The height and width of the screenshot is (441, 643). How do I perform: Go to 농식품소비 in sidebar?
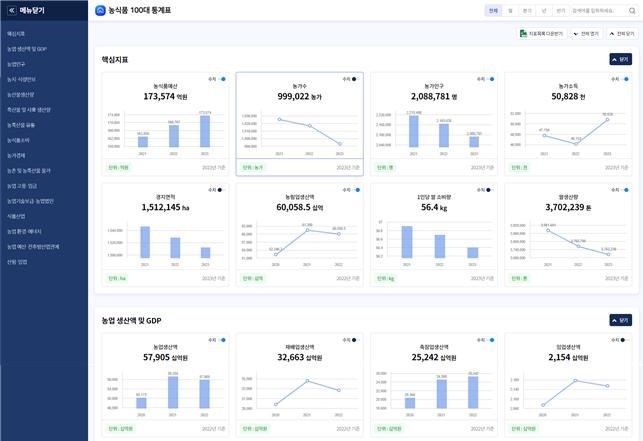[20, 139]
